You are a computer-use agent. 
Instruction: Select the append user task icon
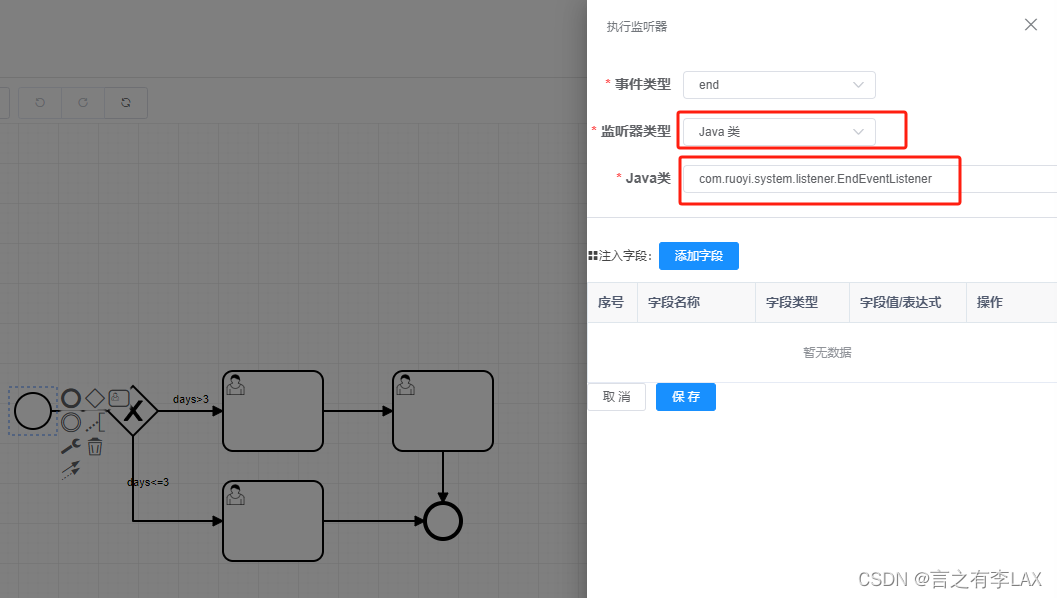pos(119,398)
